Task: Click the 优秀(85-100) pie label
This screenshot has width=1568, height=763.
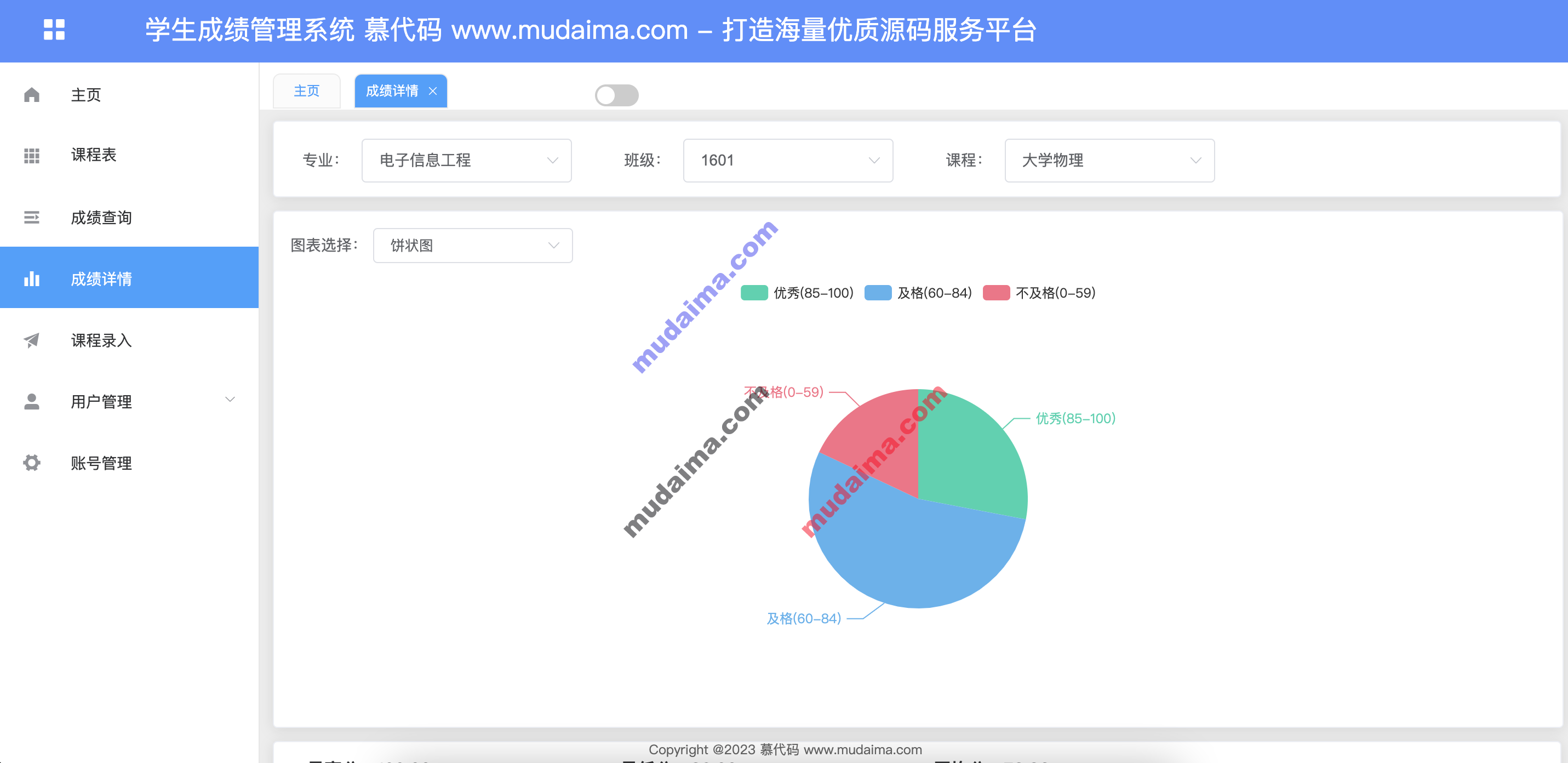Action: (x=1075, y=419)
